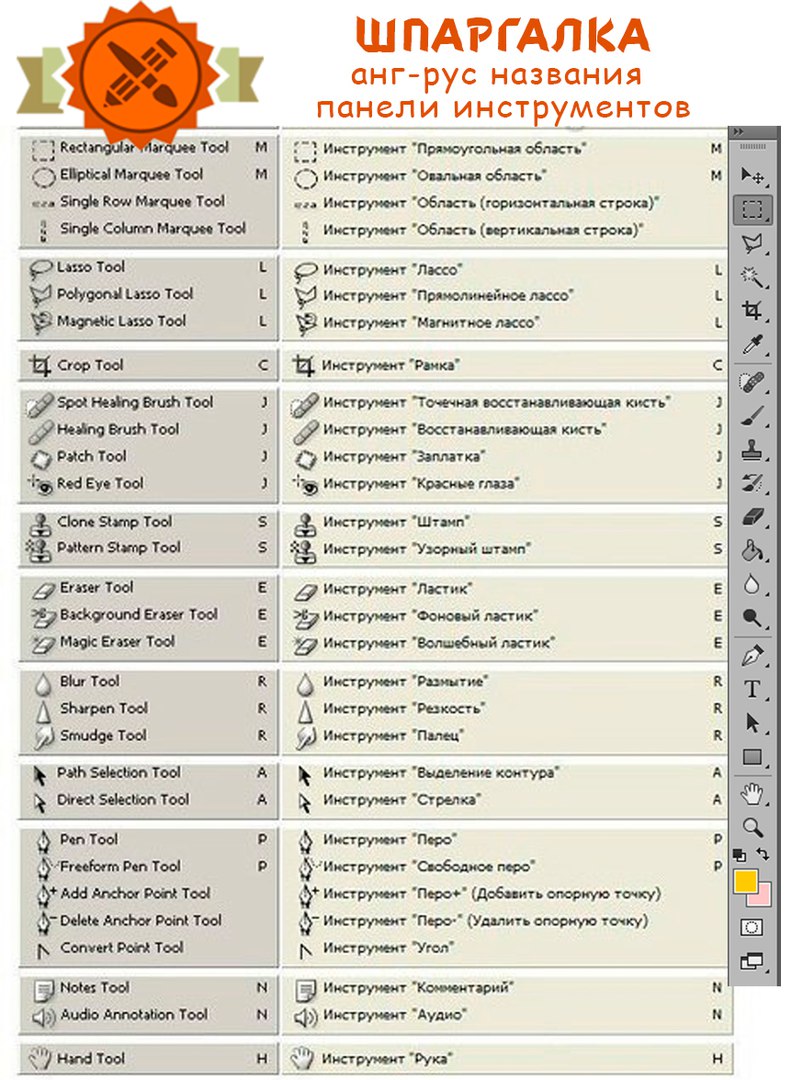The image size is (803, 1080).
Task: Select the Magic Wand icon in the vertical toolbar
Action: (753, 278)
